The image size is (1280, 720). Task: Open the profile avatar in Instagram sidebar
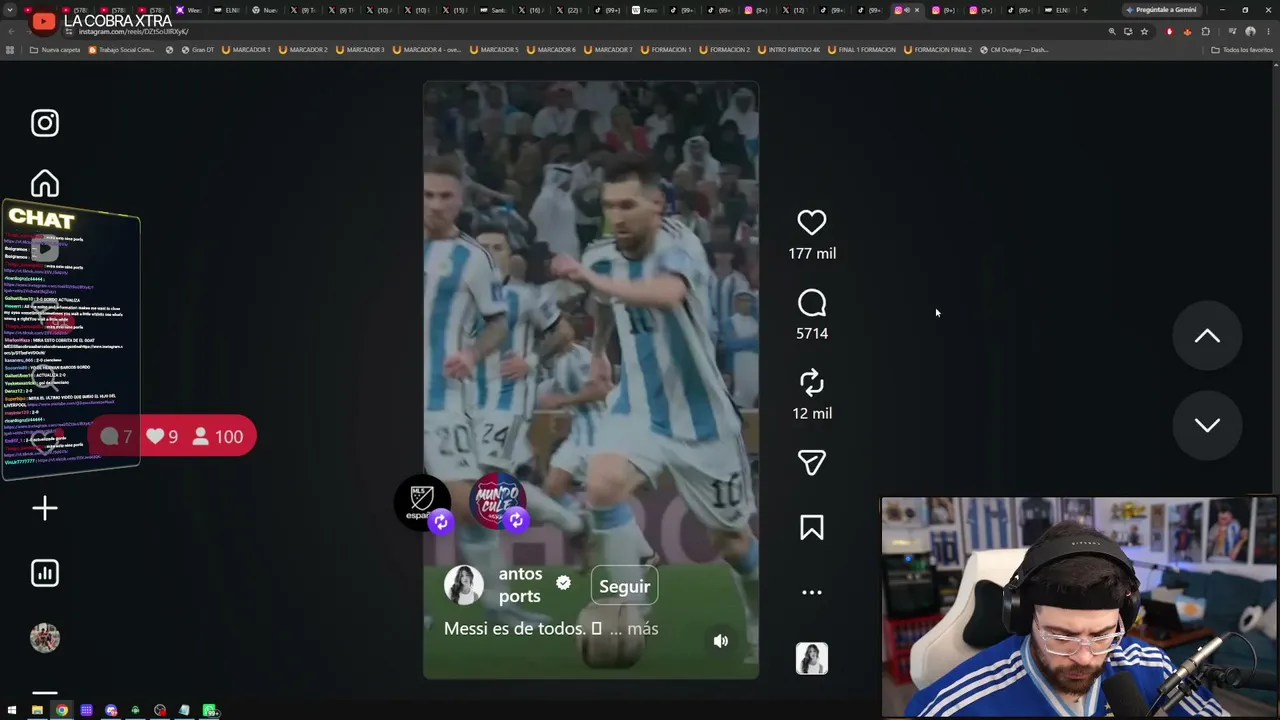45,638
